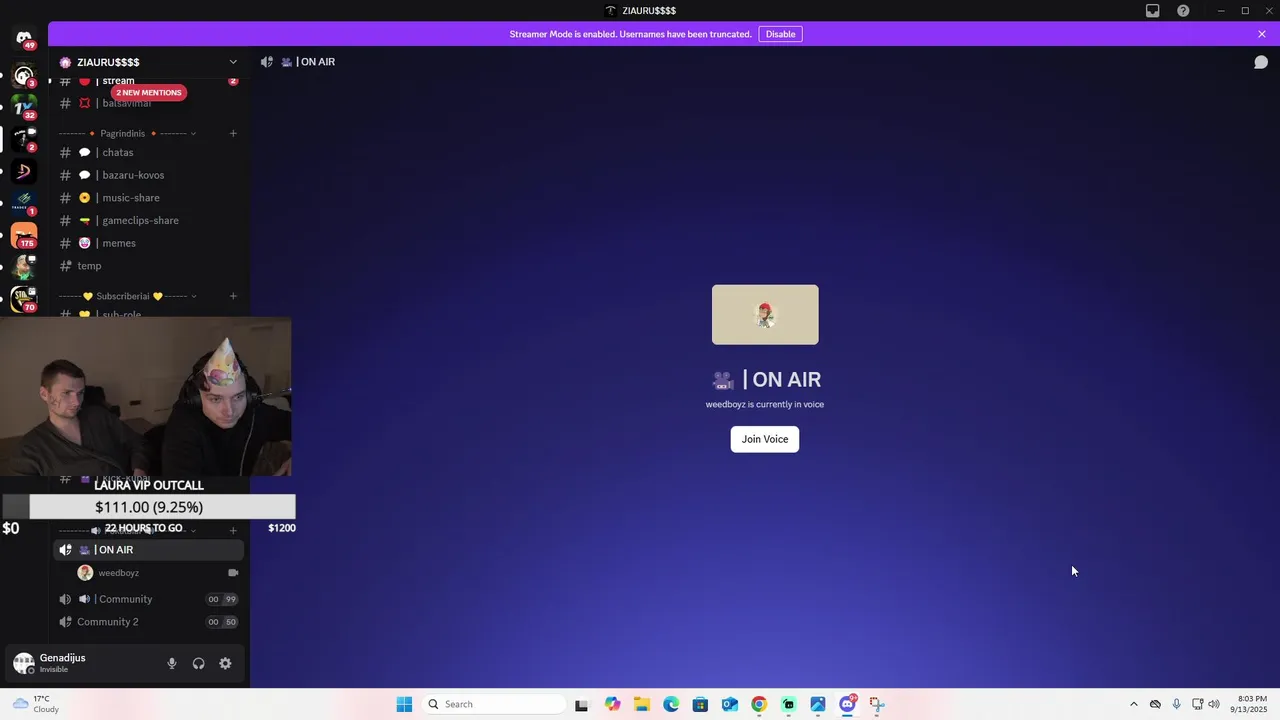Select ON AIR voice channel in sidebar

click(x=148, y=550)
